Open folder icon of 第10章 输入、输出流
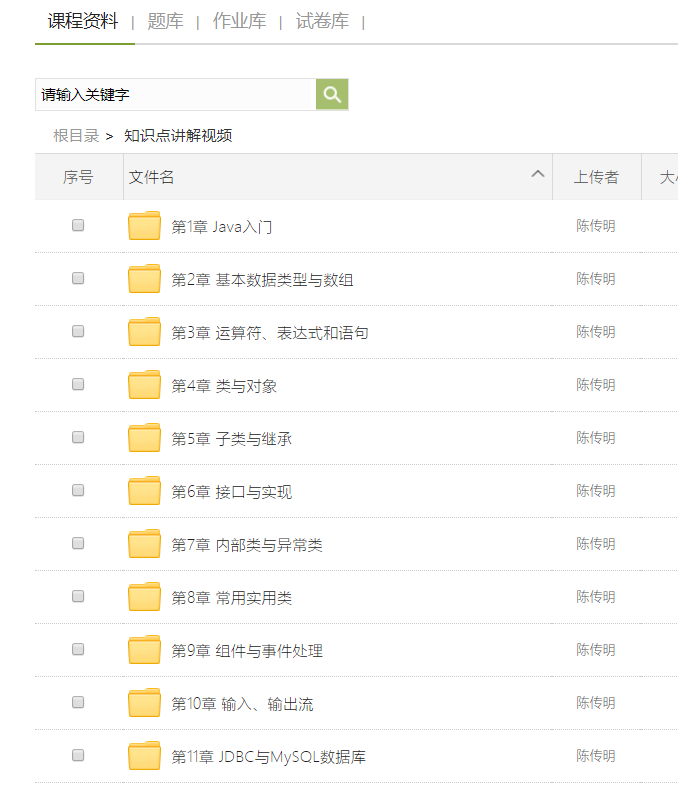 click(144, 704)
